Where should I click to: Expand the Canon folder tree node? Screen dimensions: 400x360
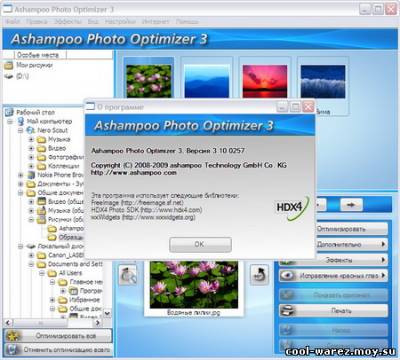(31, 255)
